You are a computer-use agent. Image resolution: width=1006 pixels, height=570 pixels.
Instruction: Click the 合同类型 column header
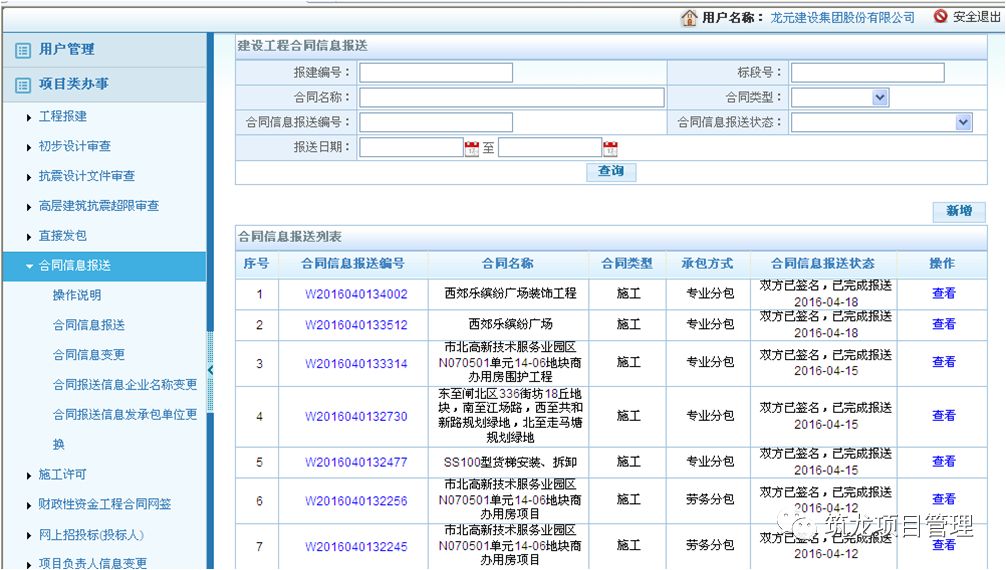[x=627, y=264]
